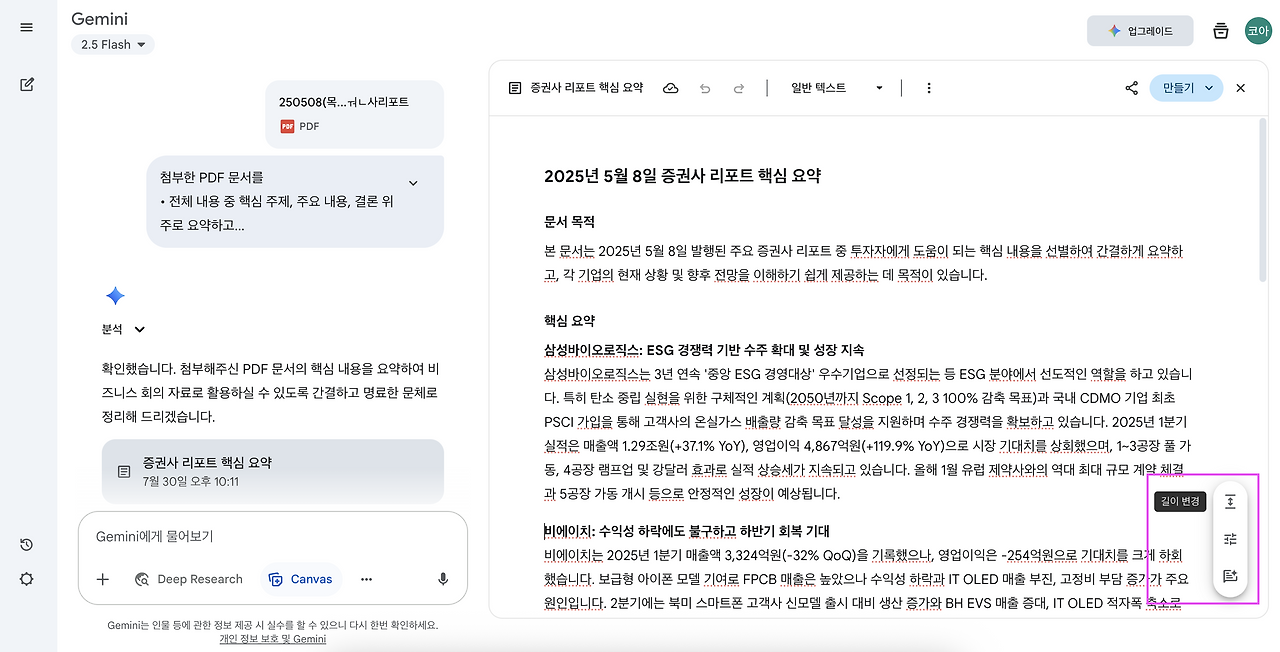Start a new chat with edit icon

[x=27, y=84]
